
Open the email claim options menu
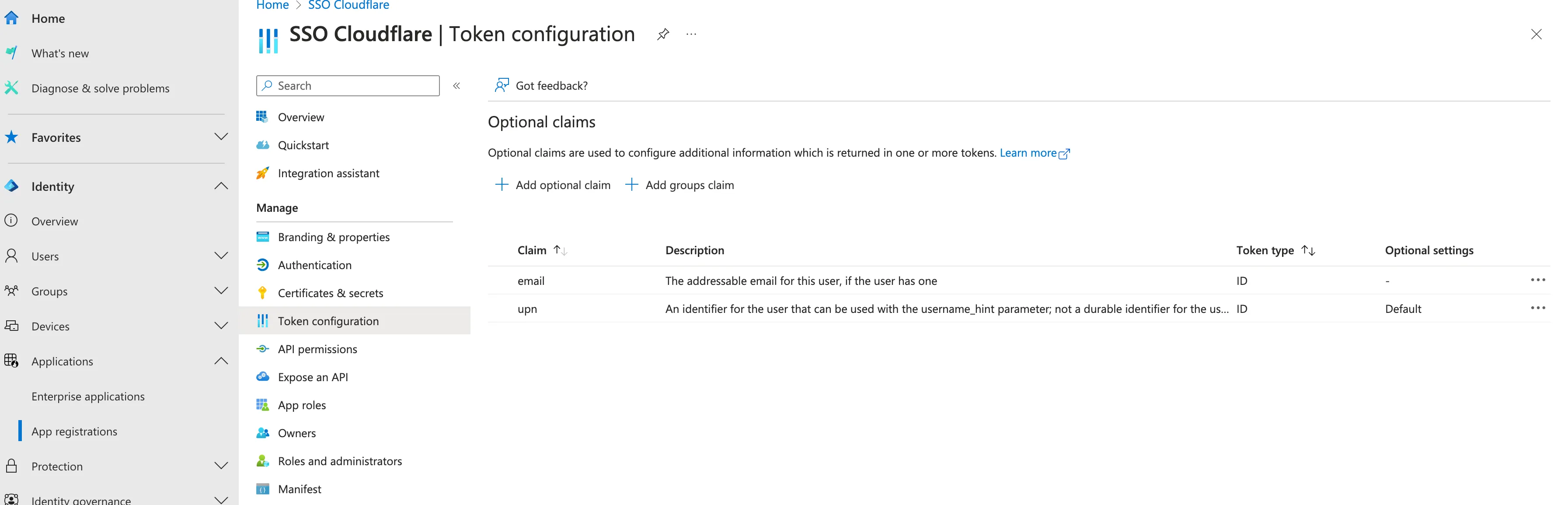click(x=1539, y=280)
